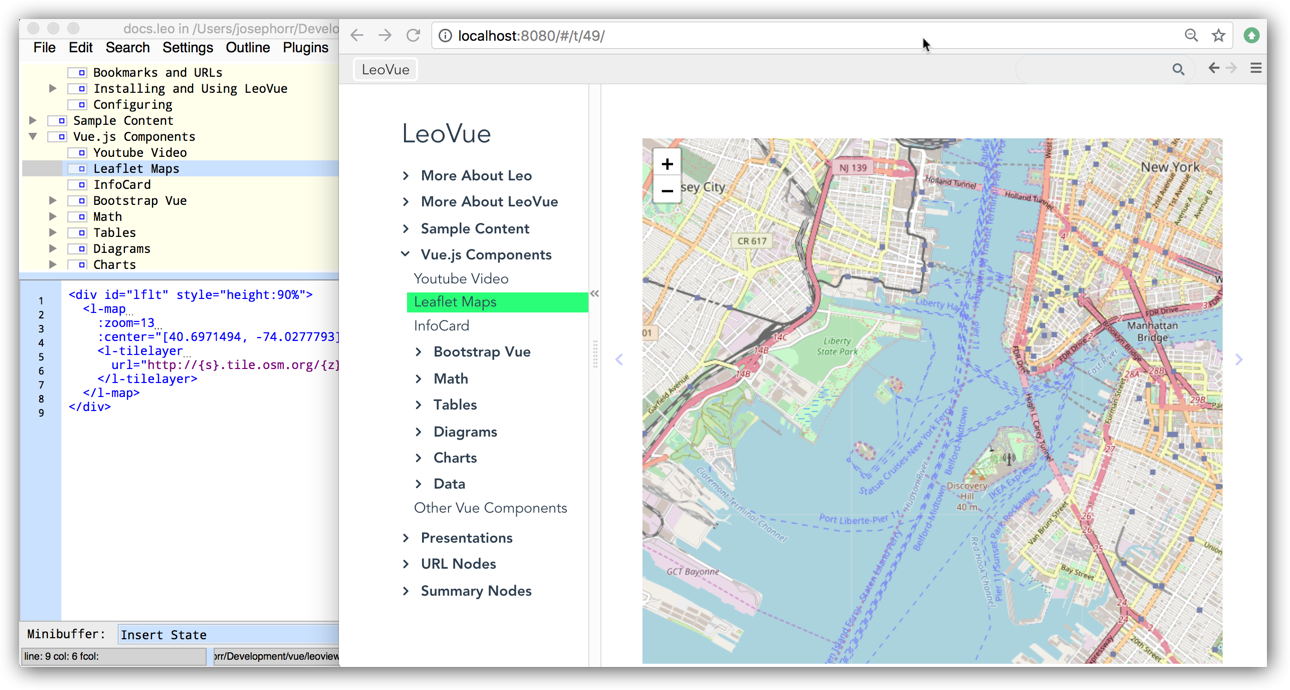Open InfoCard page in LeoVue sidebar
The width and height of the screenshot is (1290, 690).
(442, 326)
